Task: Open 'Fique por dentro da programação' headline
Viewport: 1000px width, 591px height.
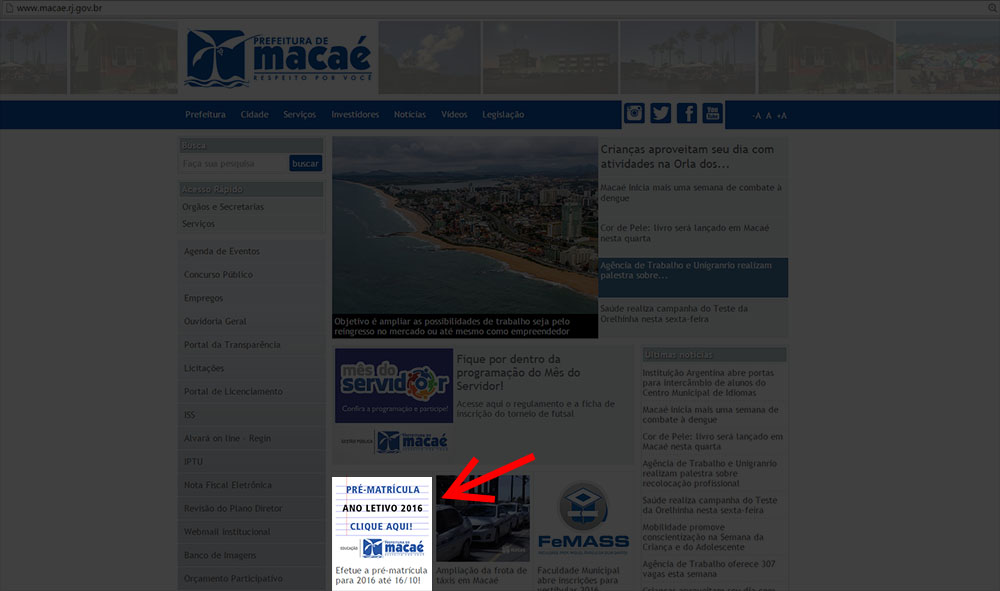Action: 518,373
